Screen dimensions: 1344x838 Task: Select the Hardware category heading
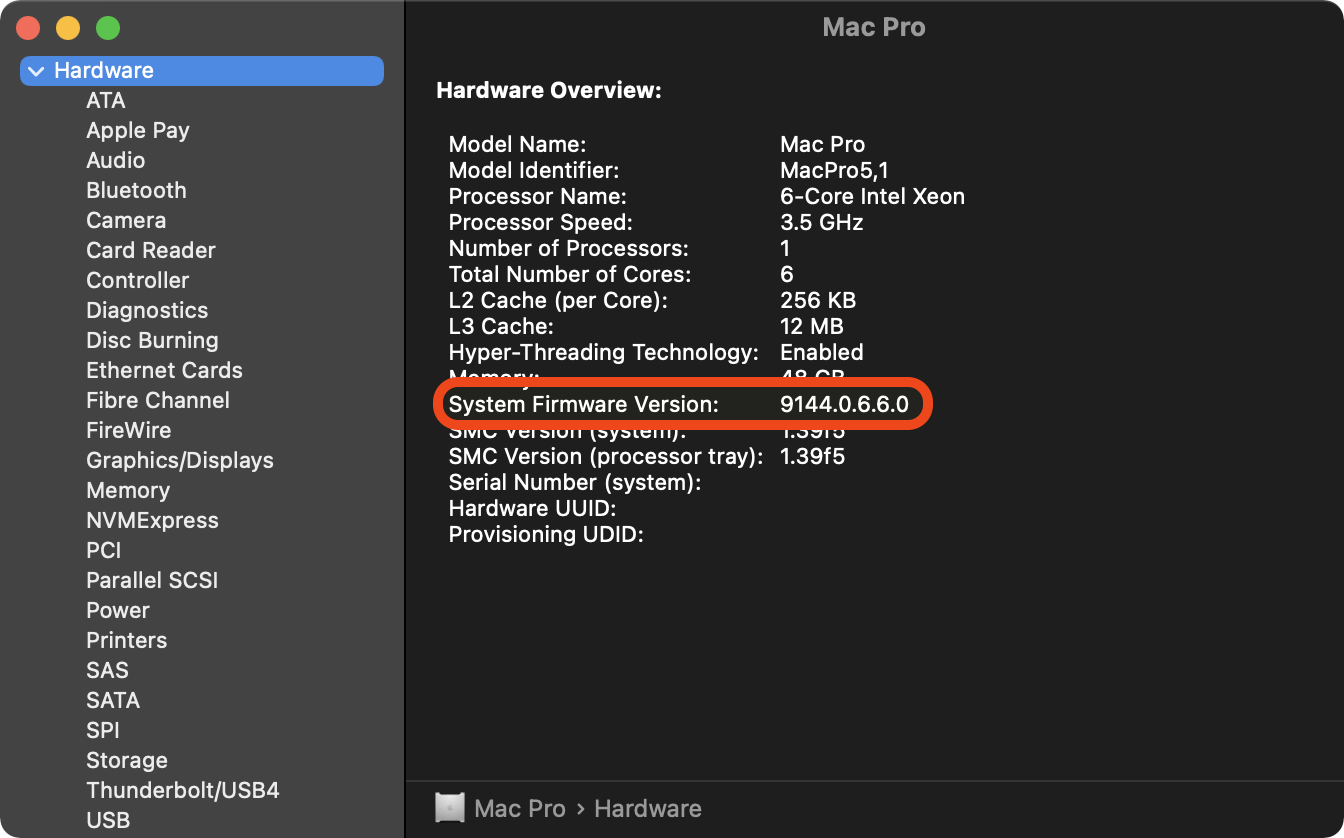[x=104, y=71]
